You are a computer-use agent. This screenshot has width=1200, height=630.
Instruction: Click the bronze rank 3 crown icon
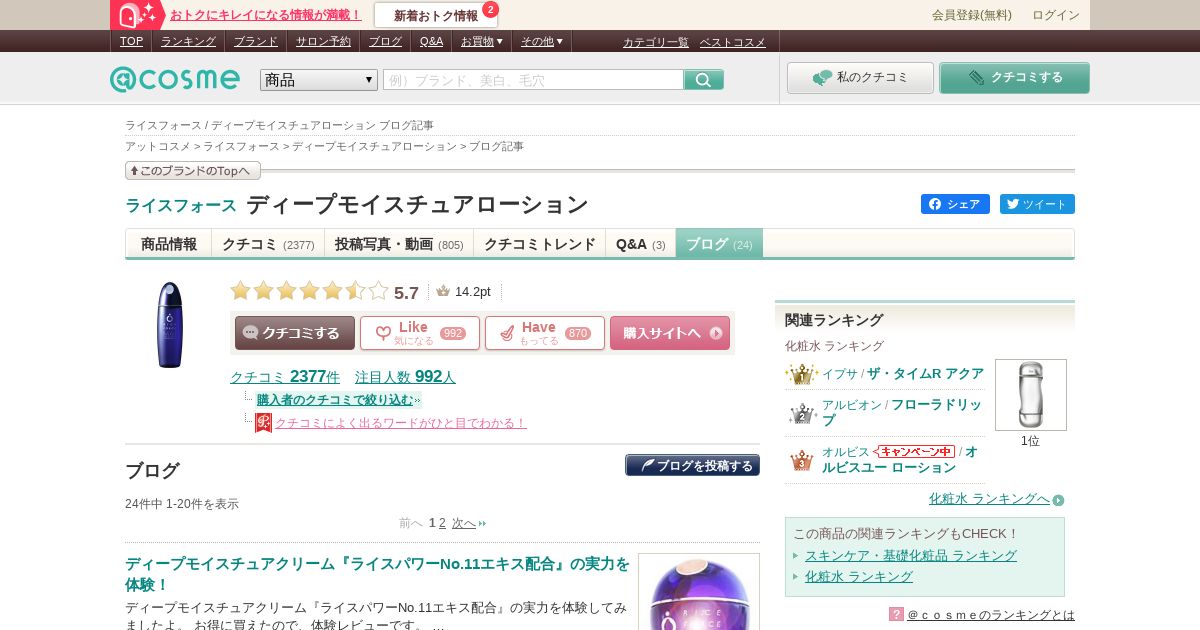(802, 460)
